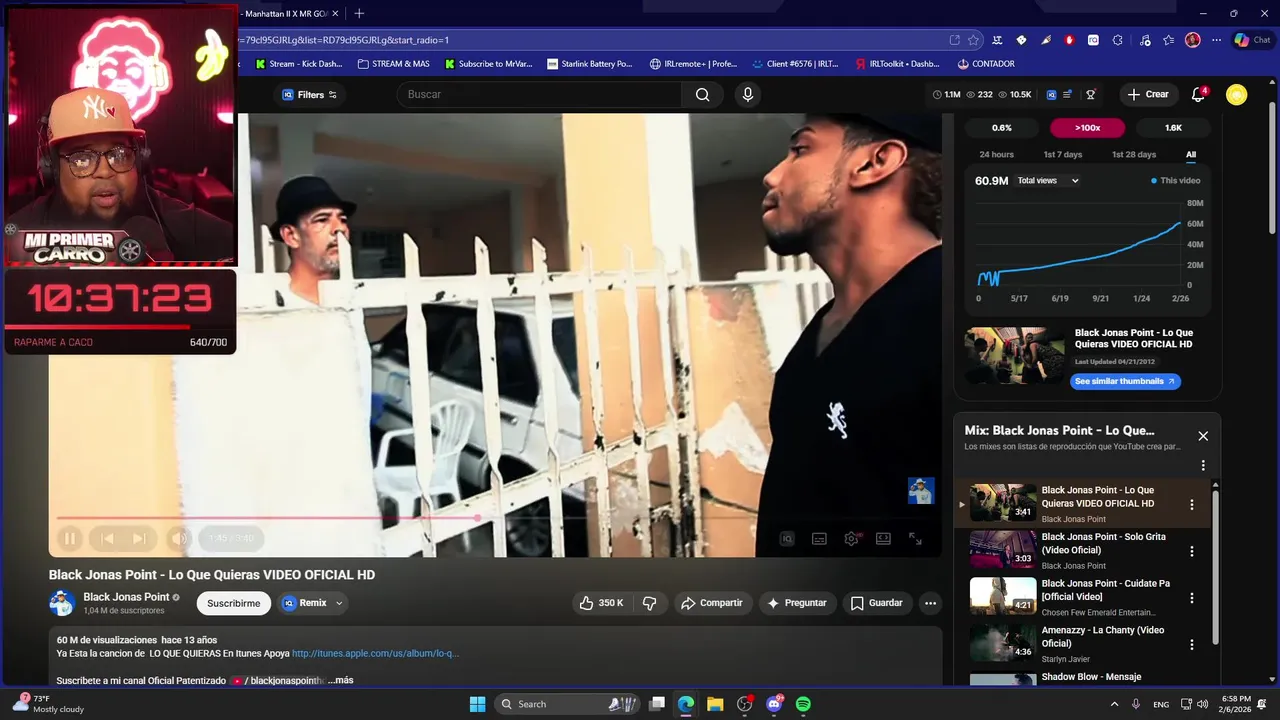Click the Suscribirme button
The image size is (1280, 720).
tap(234, 603)
